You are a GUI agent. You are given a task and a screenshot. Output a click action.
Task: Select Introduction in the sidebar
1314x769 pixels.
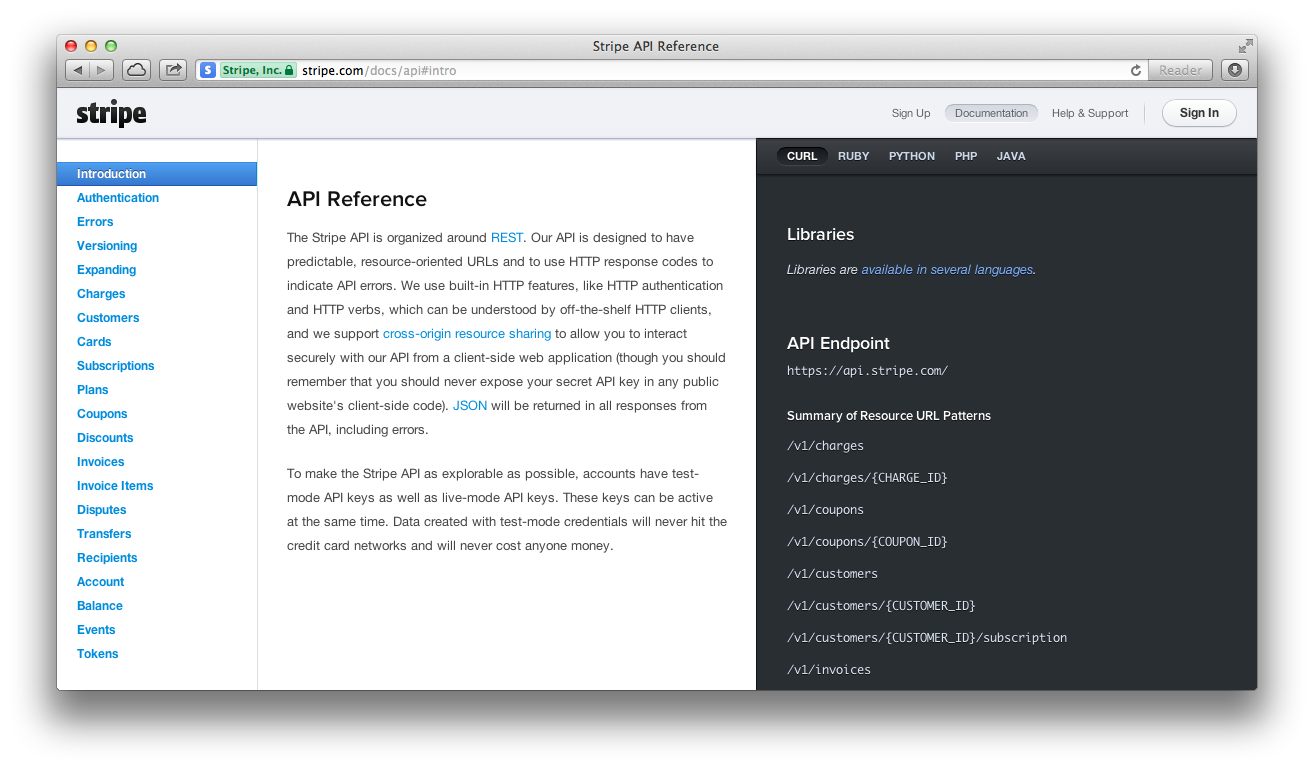[x=157, y=174]
